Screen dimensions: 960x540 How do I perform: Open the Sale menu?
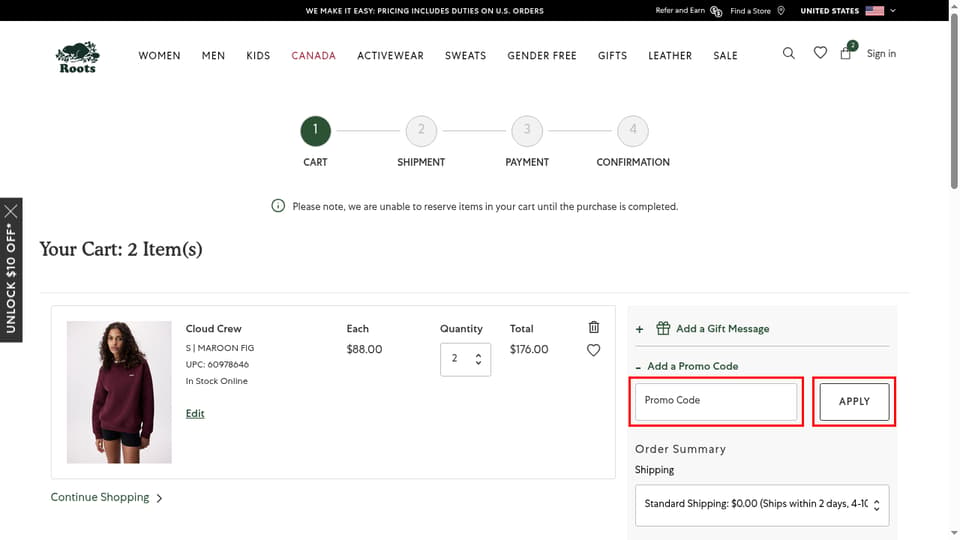click(x=725, y=56)
